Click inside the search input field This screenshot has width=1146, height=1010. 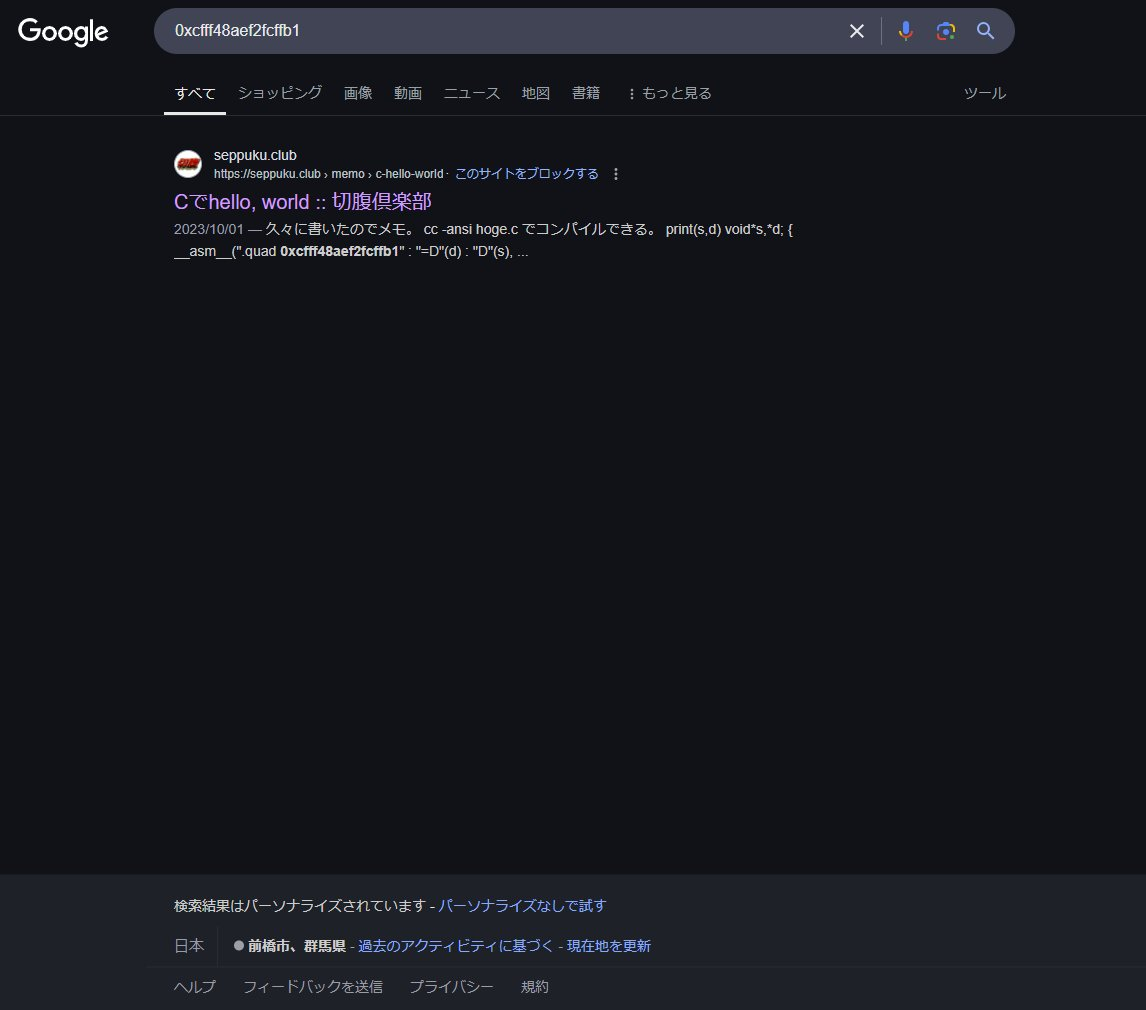tap(500, 31)
